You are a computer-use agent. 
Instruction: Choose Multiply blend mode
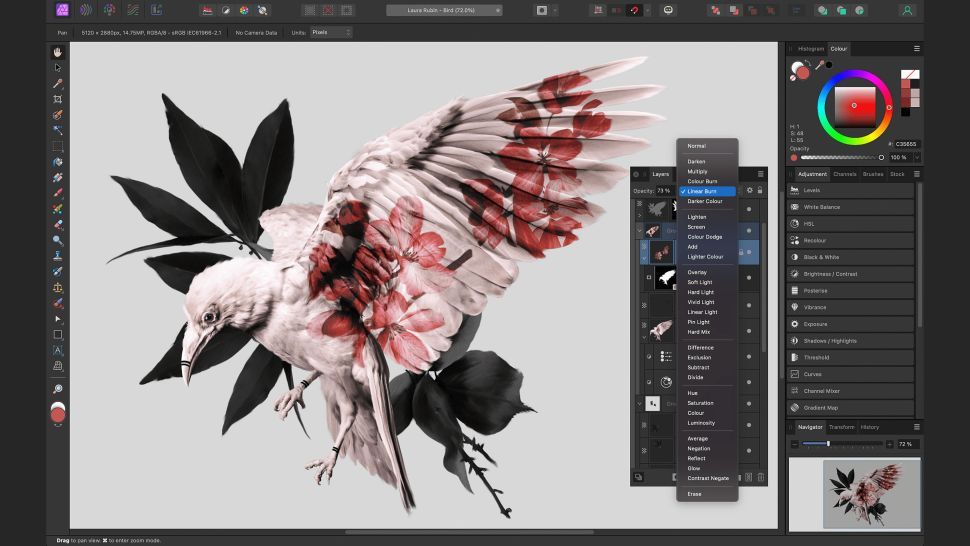click(697, 171)
